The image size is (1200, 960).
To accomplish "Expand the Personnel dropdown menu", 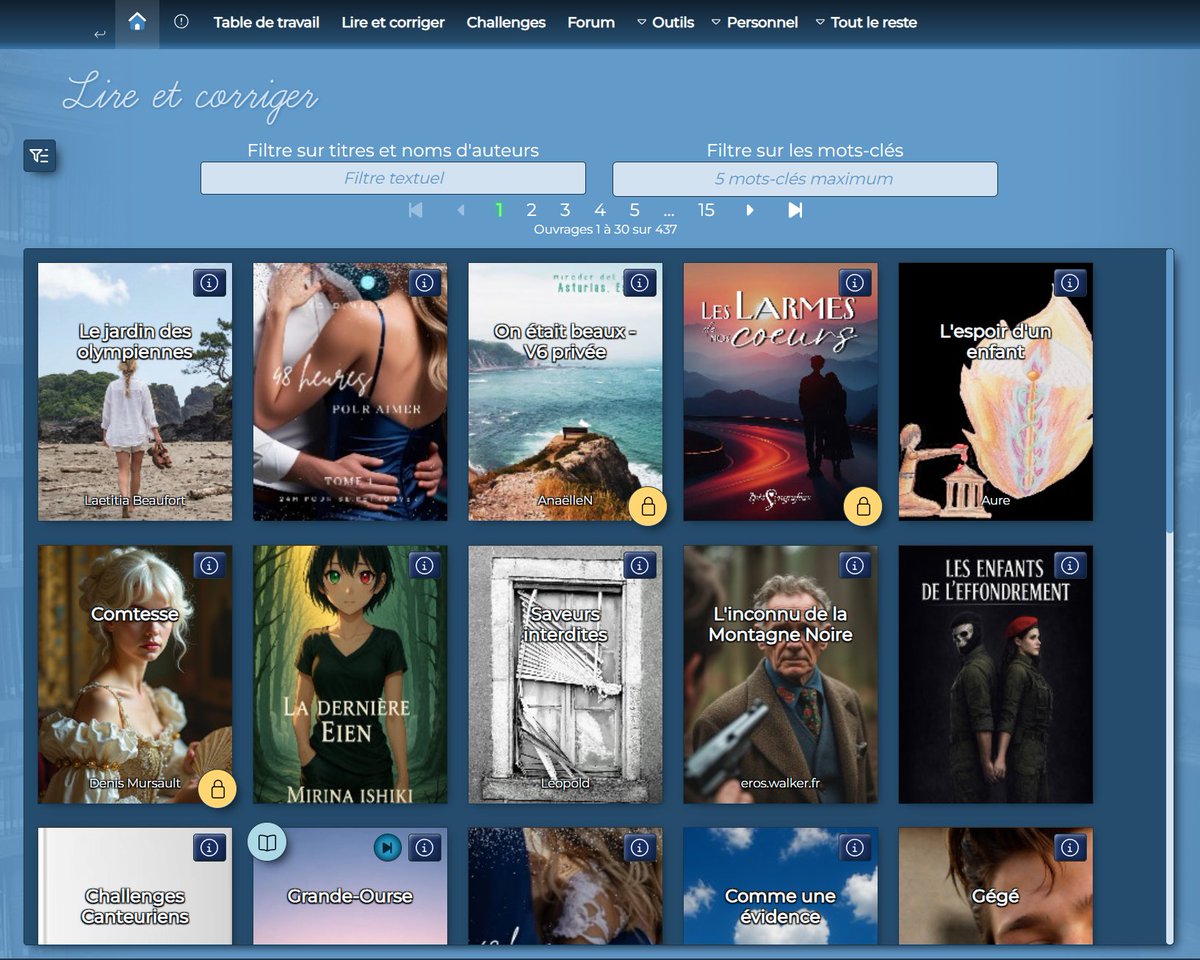I will pyautogui.click(x=754, y=22).
